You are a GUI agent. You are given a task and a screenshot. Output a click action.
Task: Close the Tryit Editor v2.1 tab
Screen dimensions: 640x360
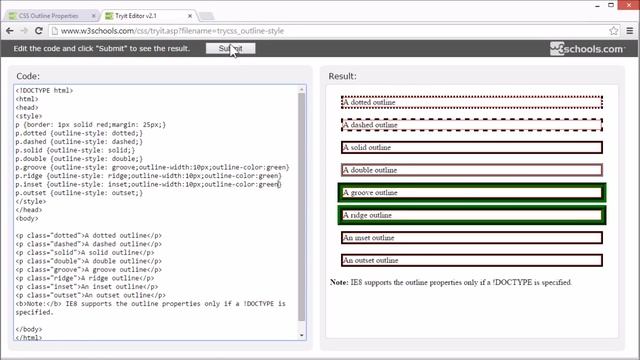(x=190, y=16)
